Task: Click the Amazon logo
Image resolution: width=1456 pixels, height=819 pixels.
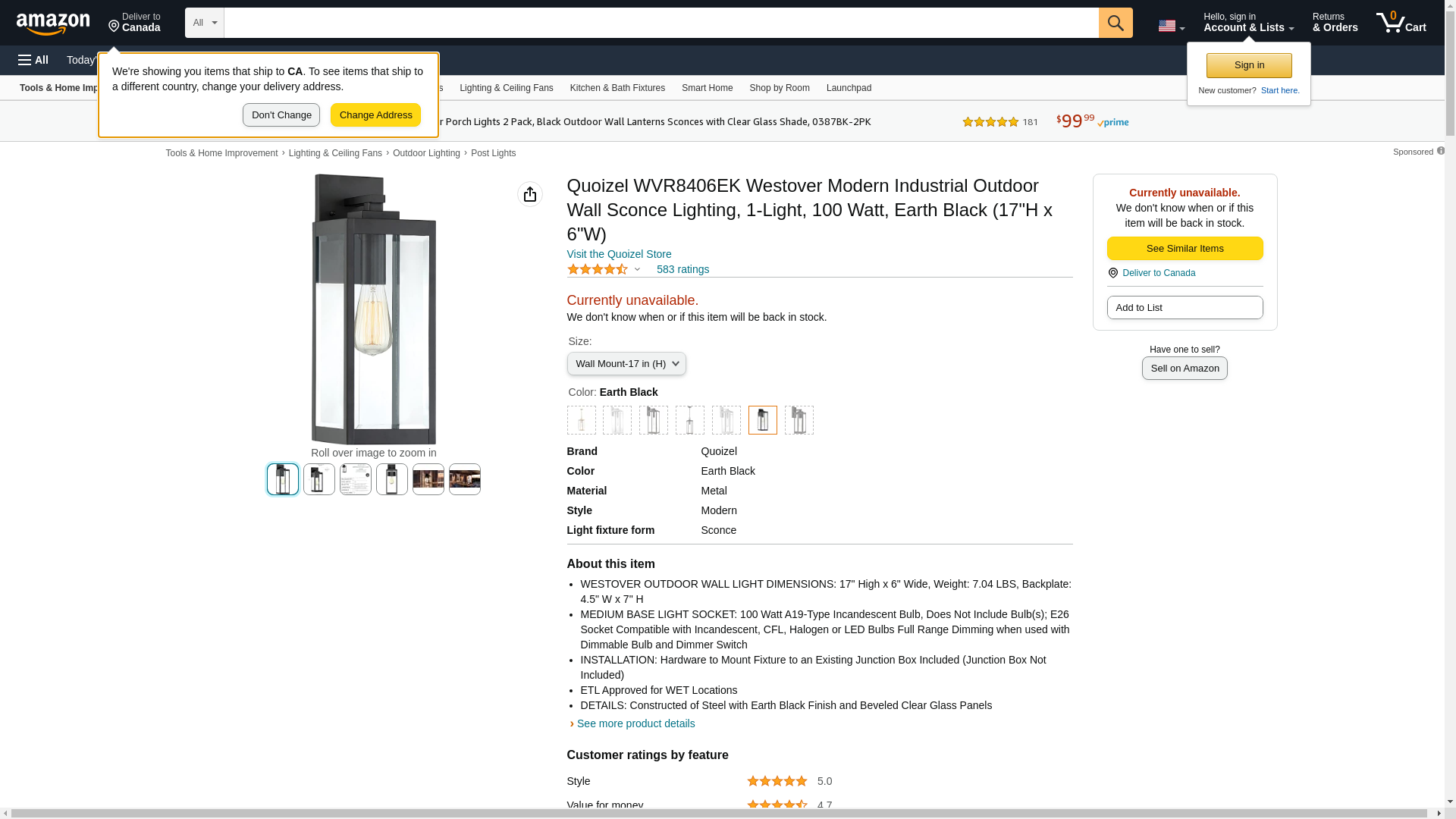Action: point(53,24)
